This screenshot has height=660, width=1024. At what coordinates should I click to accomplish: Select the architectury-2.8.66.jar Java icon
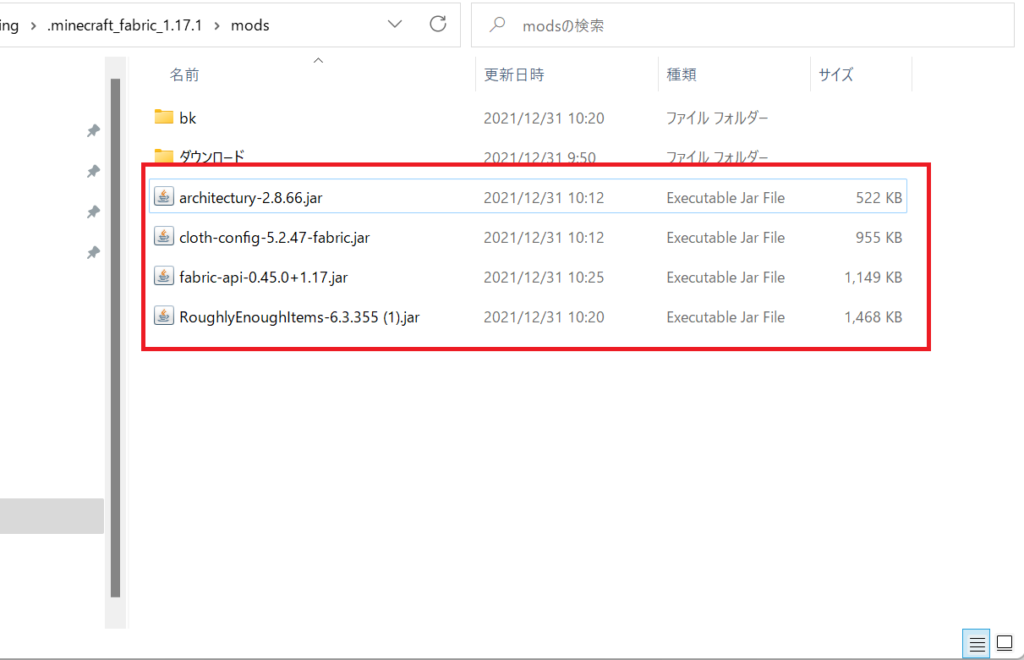[164, 196]
